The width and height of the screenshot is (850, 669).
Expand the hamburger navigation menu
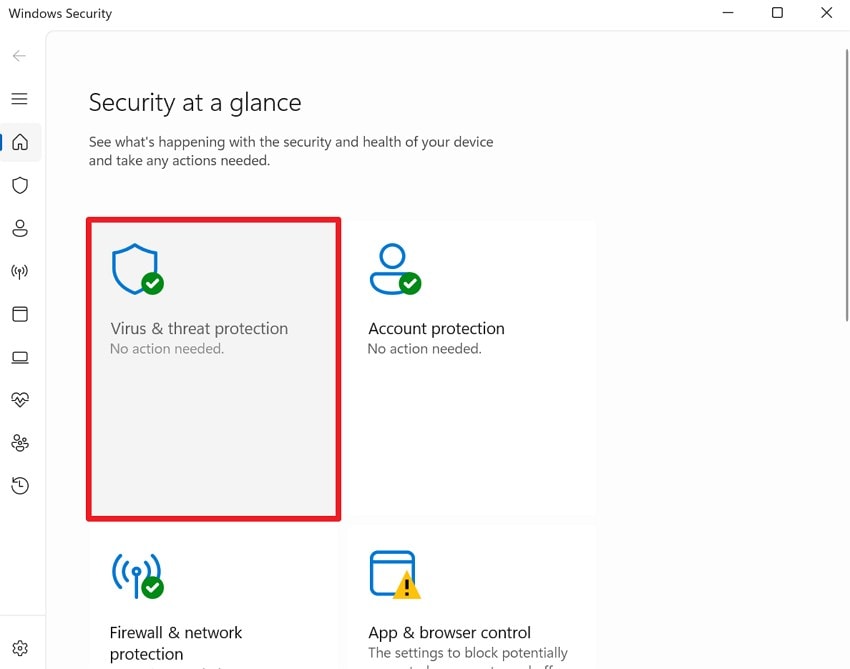point(20,99)
